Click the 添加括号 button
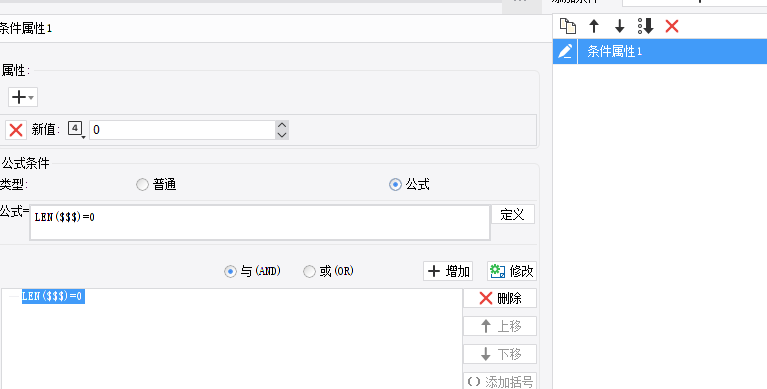This screenshot has height=389, width=767. tap(500, 381)
